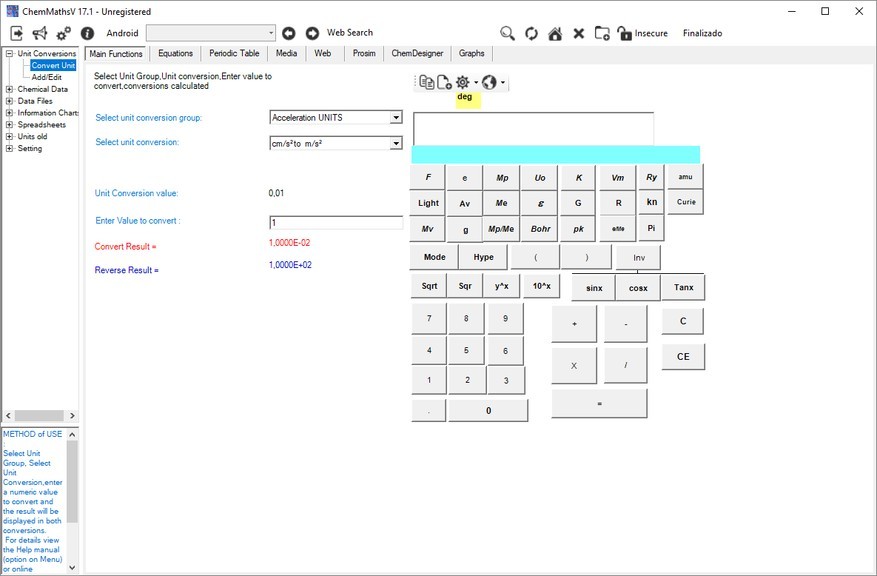Click the C clear button
The width and height of the screenshot is (877, 576).
click(x=682, y=322)
